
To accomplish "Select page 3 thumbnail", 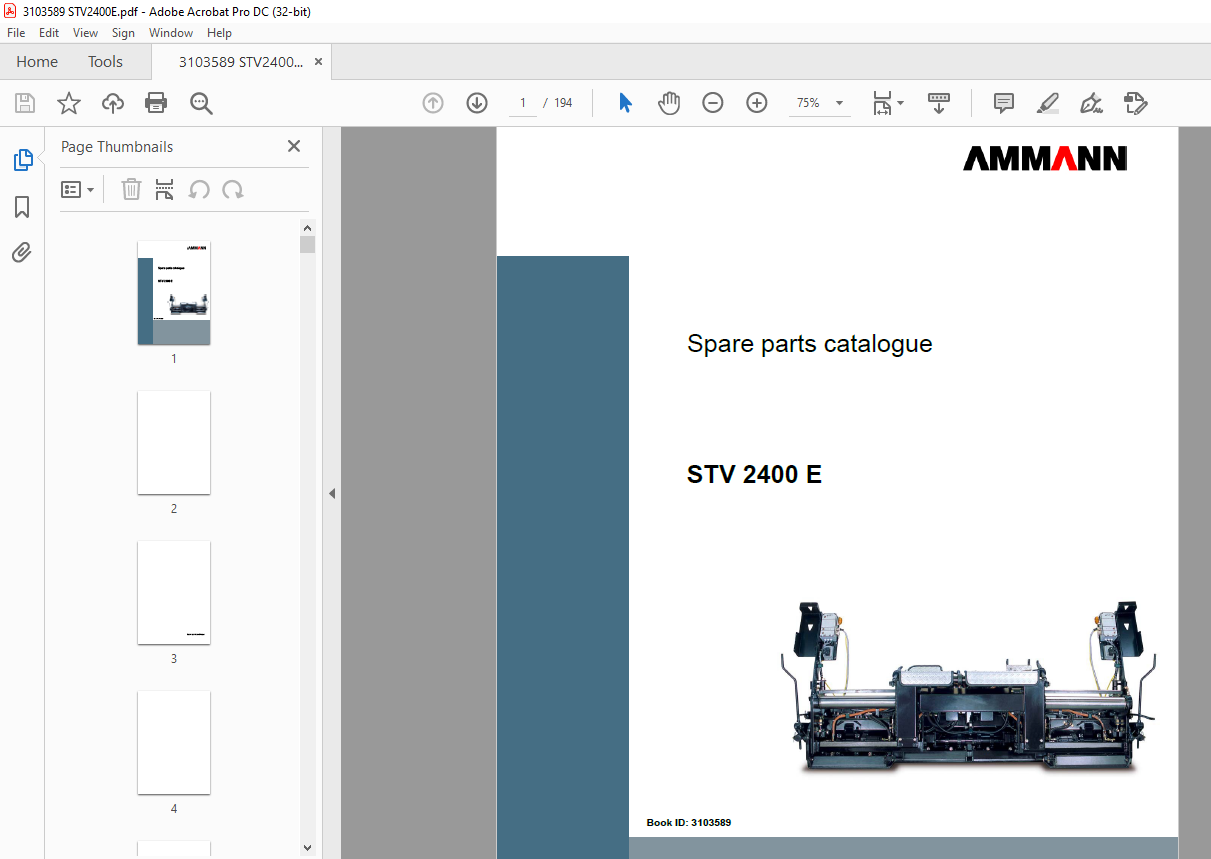I will (x=174, y=593).
